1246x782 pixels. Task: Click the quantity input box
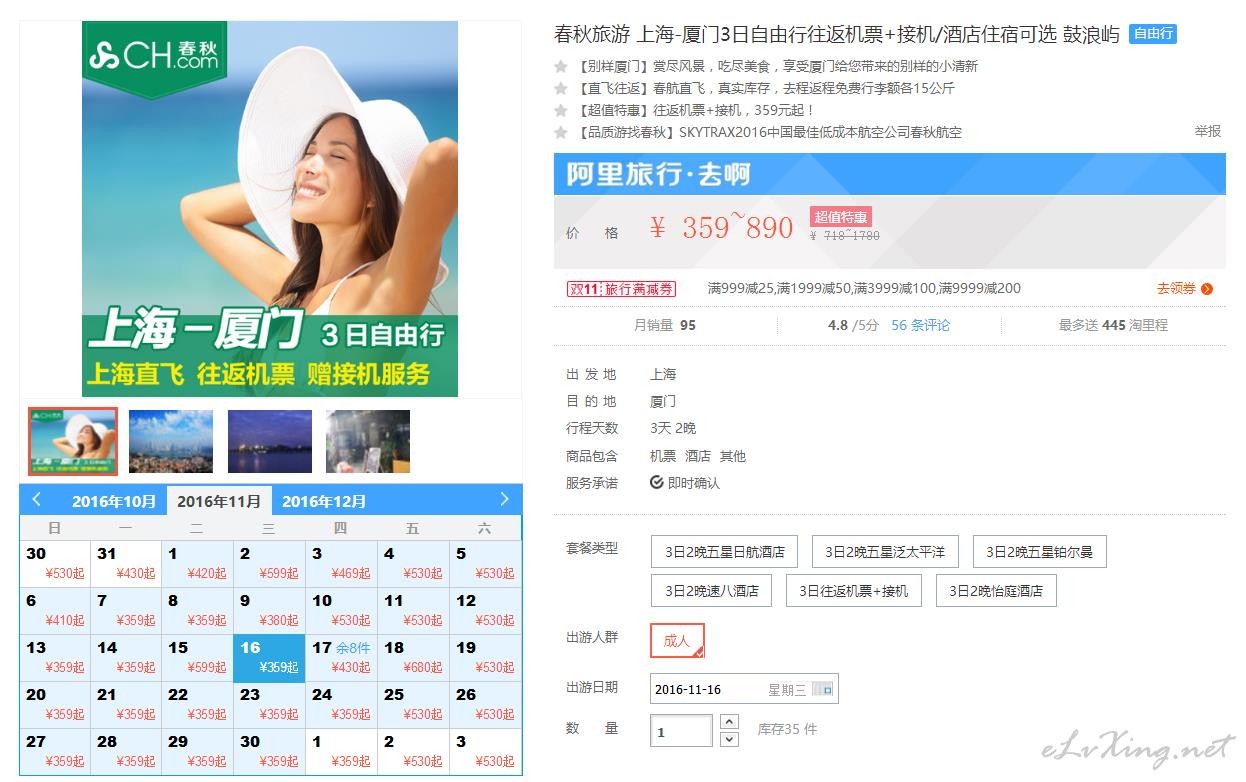(681, 731)
